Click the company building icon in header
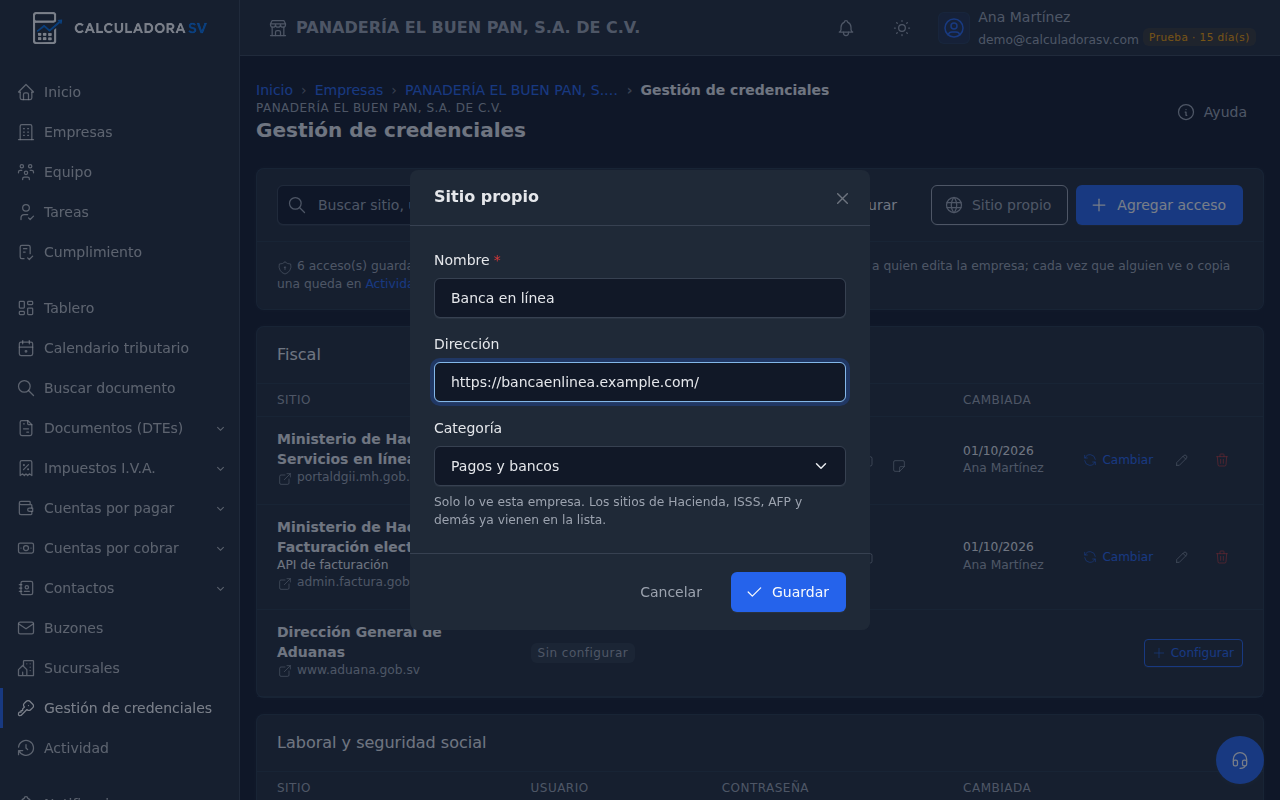This screenshot has width=1280, height=800. (x=278, y=28)
